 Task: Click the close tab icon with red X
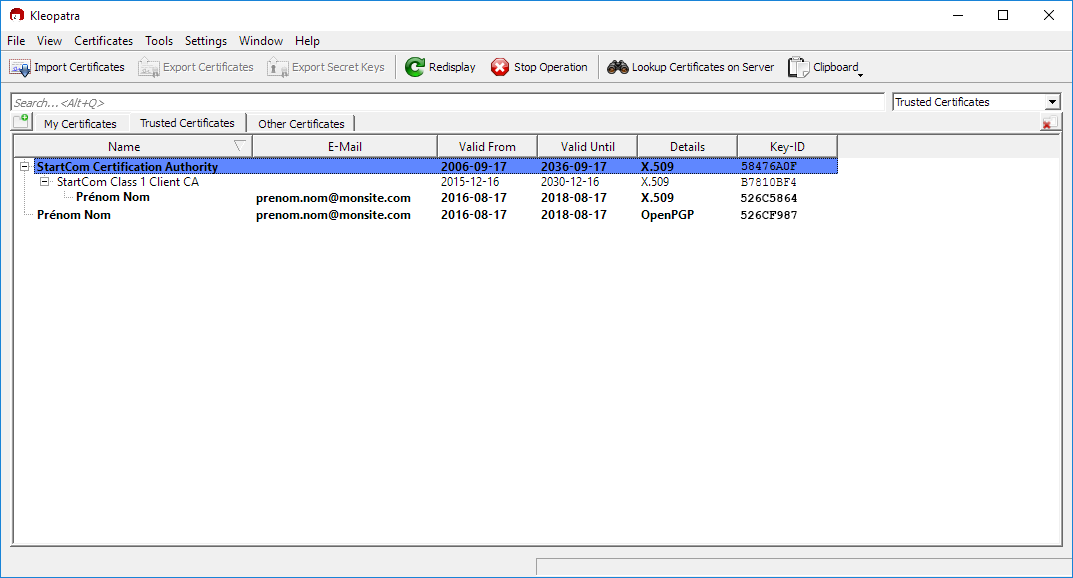[1049, 122]
